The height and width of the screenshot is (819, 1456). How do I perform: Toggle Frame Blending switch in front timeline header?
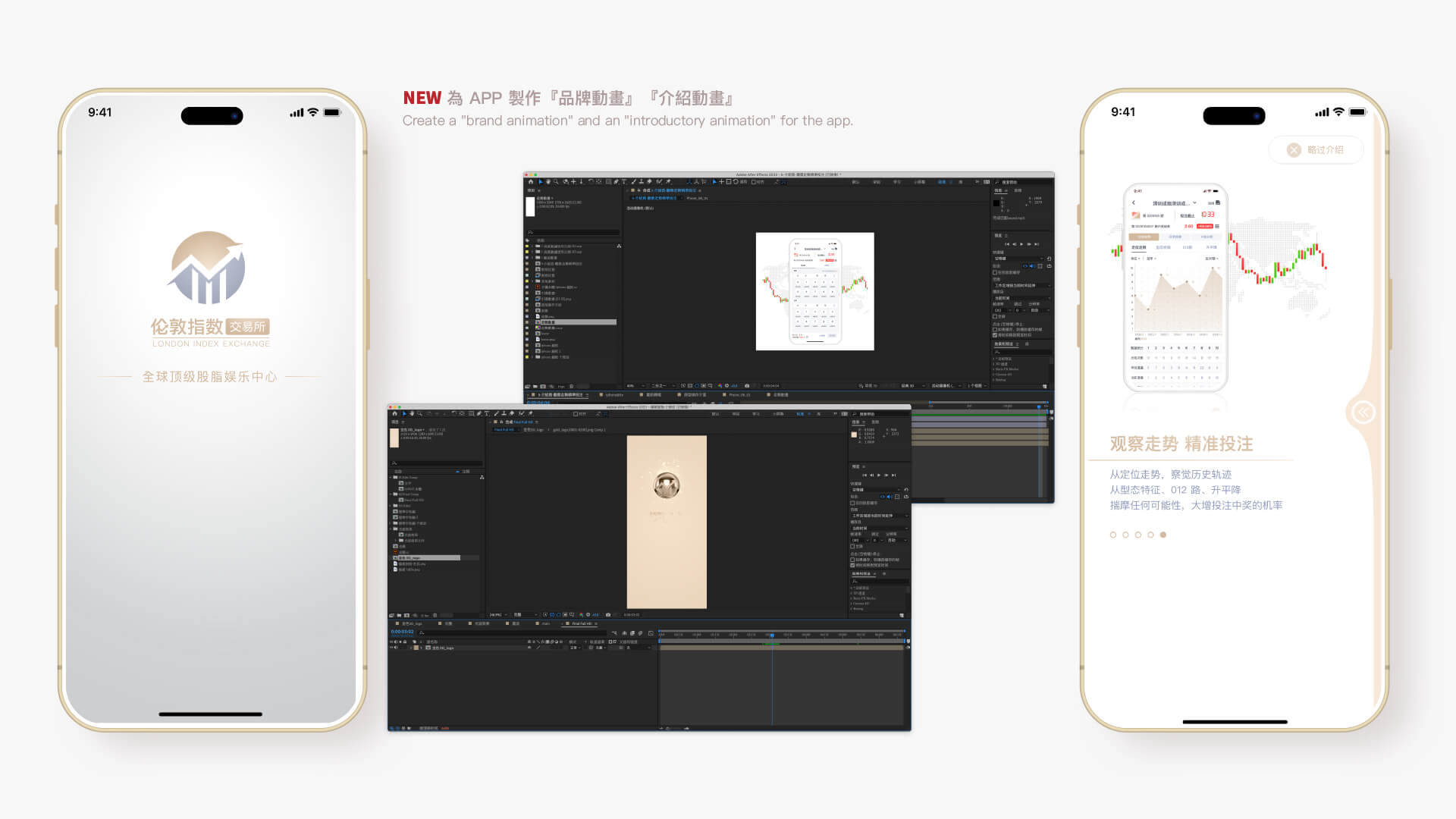point(632,633)
